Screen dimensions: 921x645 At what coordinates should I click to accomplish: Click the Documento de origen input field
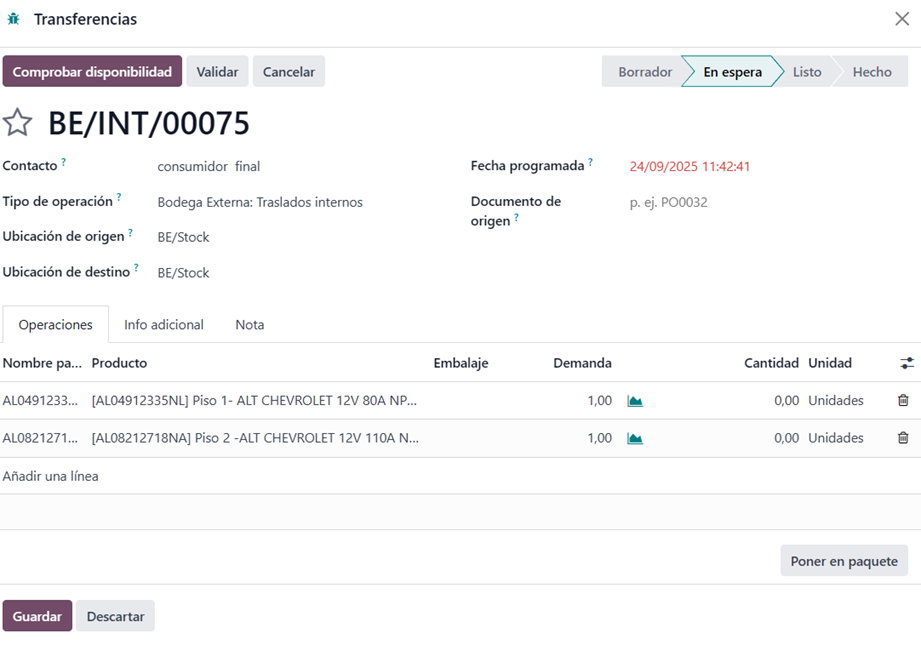tap(760, 202)
